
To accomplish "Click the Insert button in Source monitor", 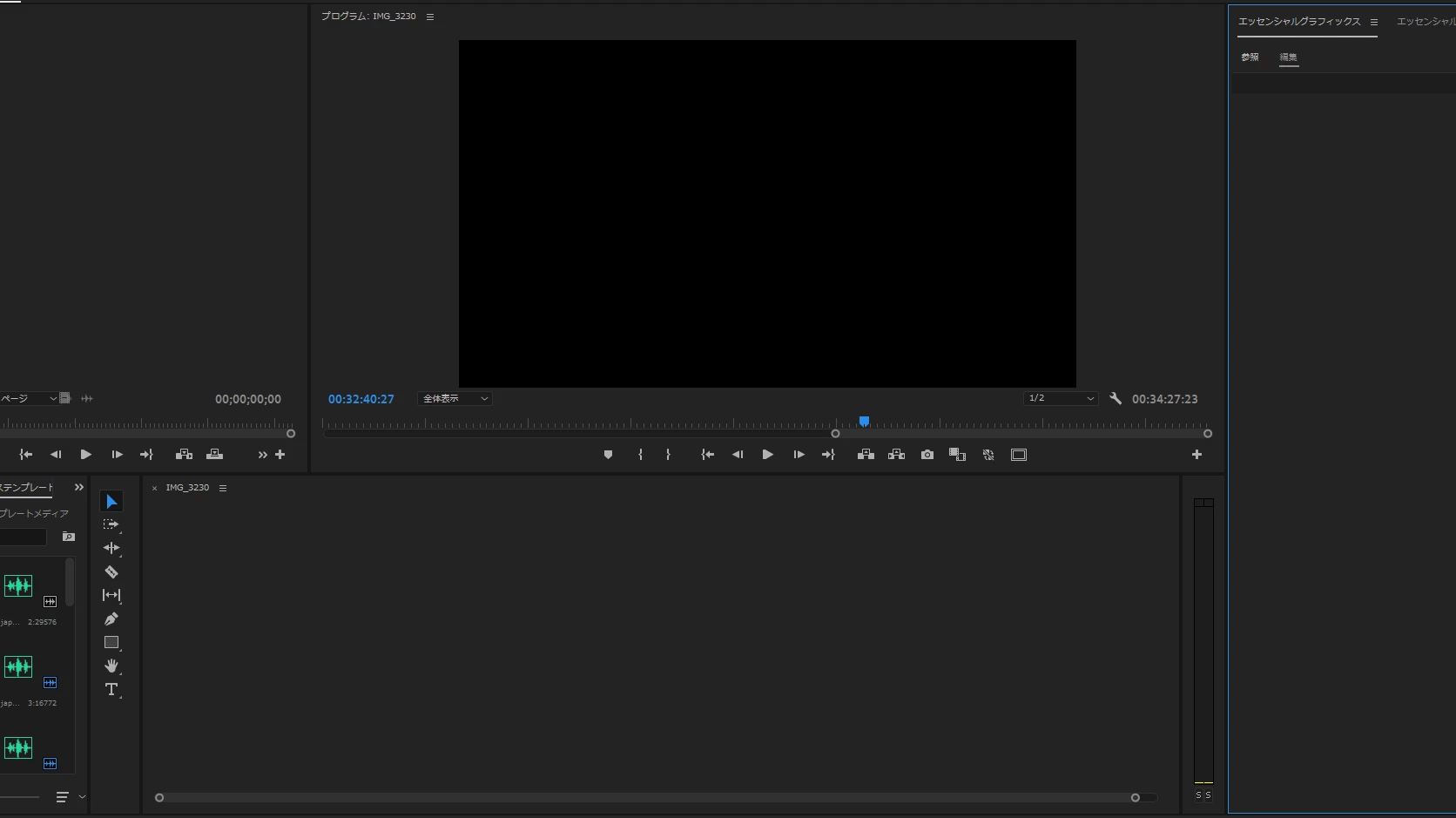I will [184, 455].
